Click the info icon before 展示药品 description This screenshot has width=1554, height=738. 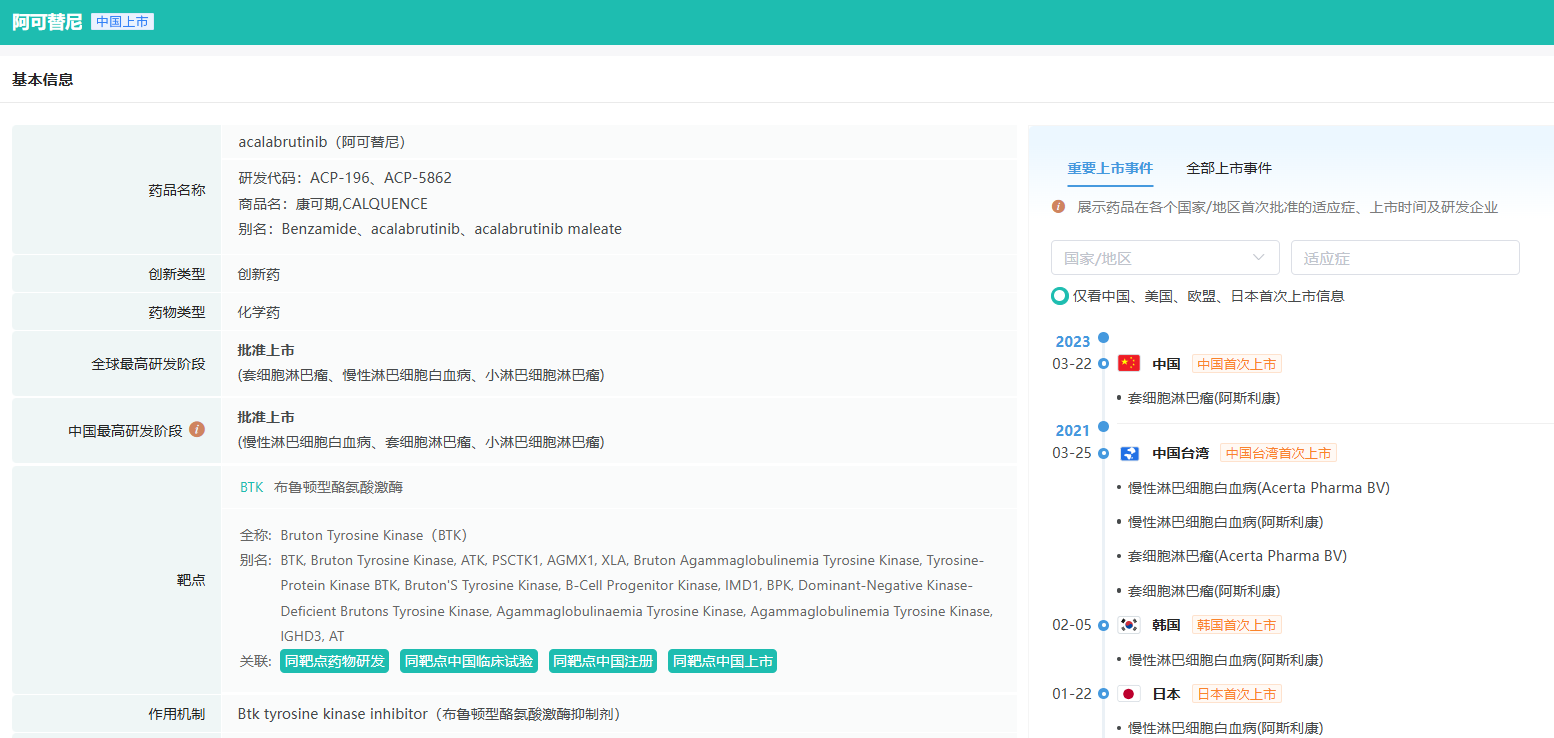(1058, 207)
